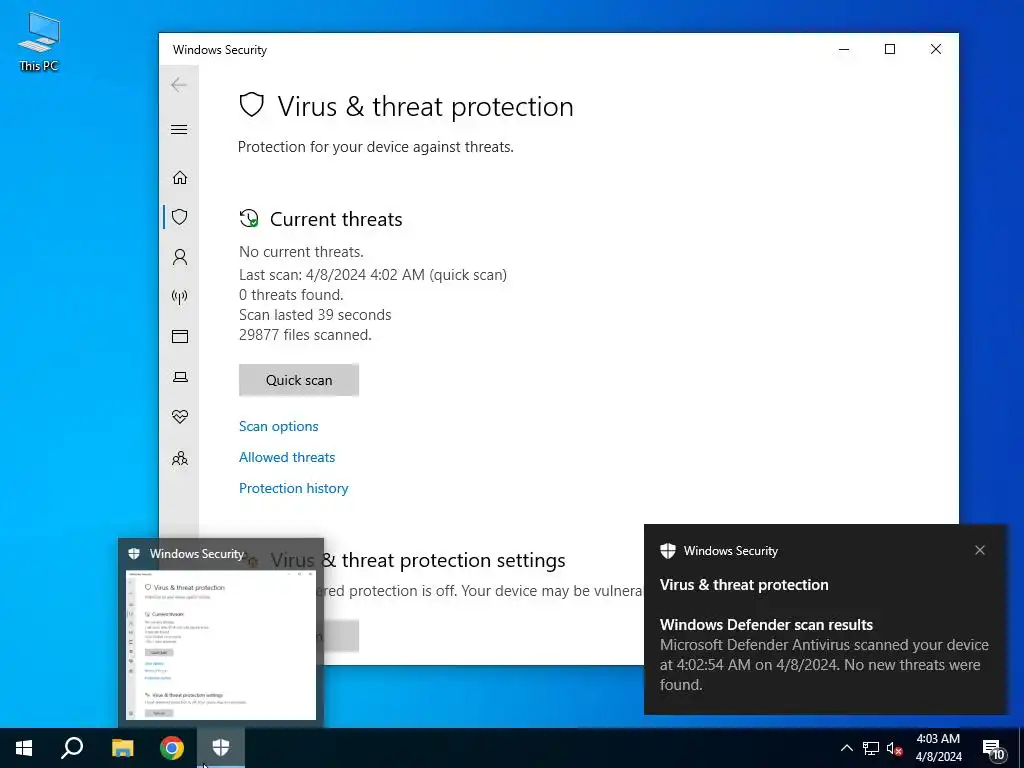
Task: Click the '0 threats found.' text
Action: coord(291,295)
